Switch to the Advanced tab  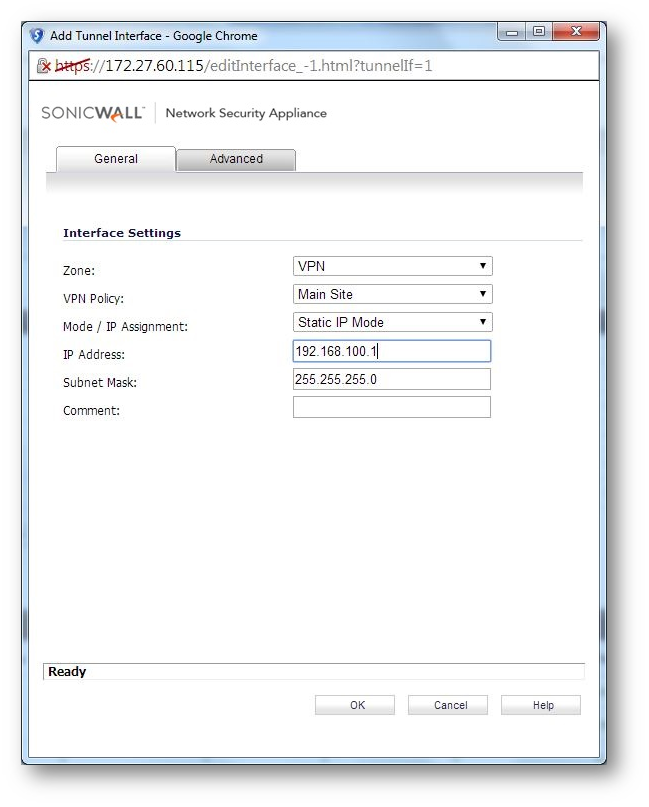click(x=236, y=159)
